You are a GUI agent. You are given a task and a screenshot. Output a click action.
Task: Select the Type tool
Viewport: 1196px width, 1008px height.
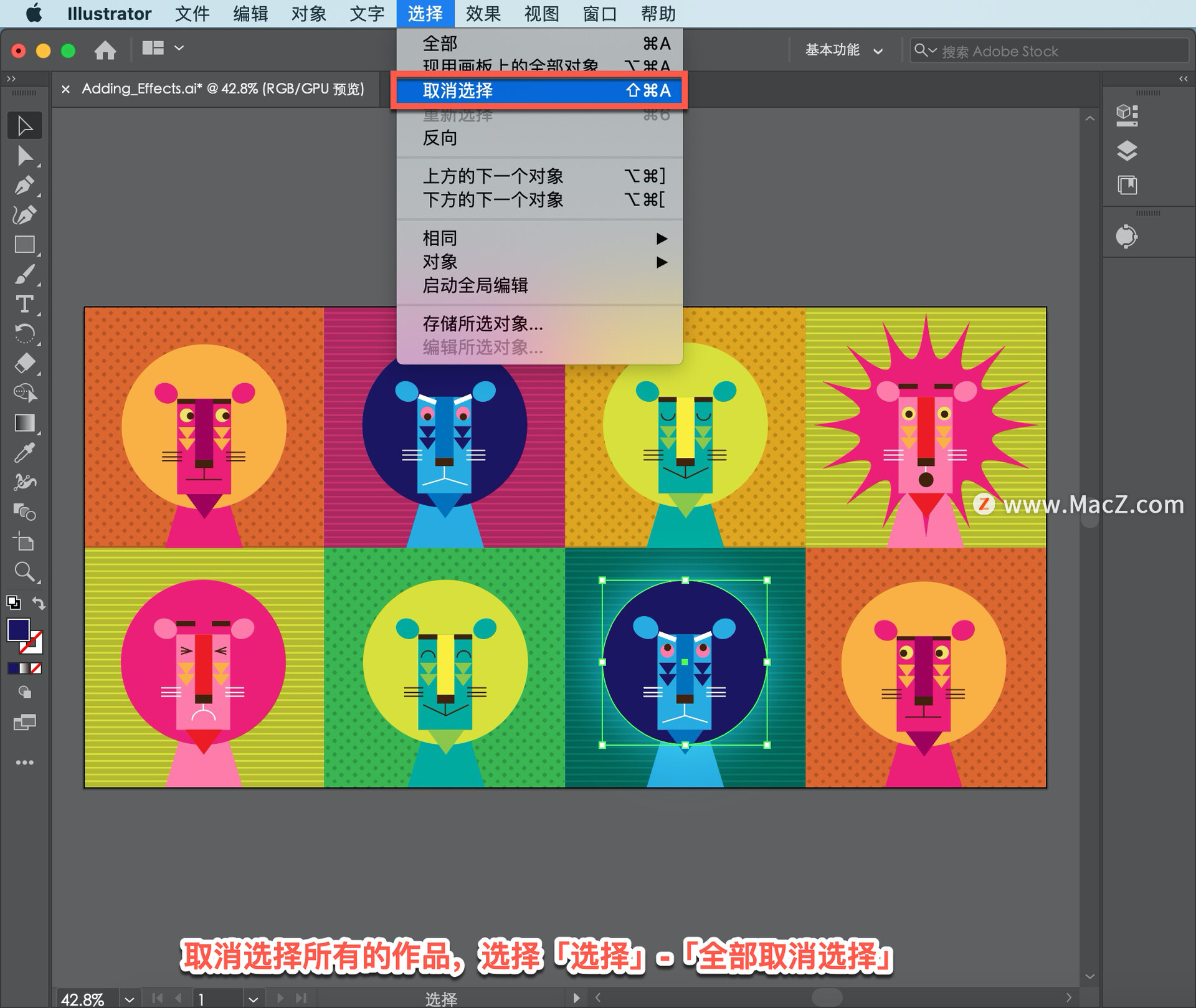click(24, 304)
